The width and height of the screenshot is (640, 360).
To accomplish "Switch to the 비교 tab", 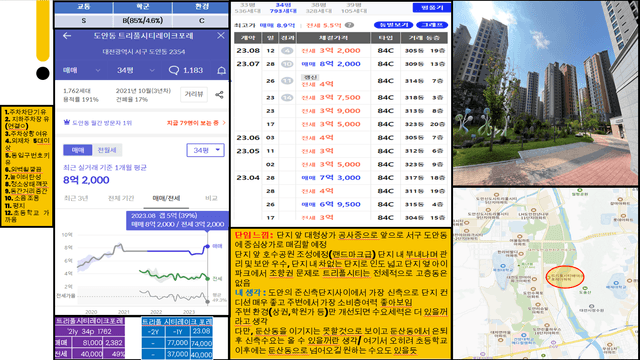I will click(211, 198).
